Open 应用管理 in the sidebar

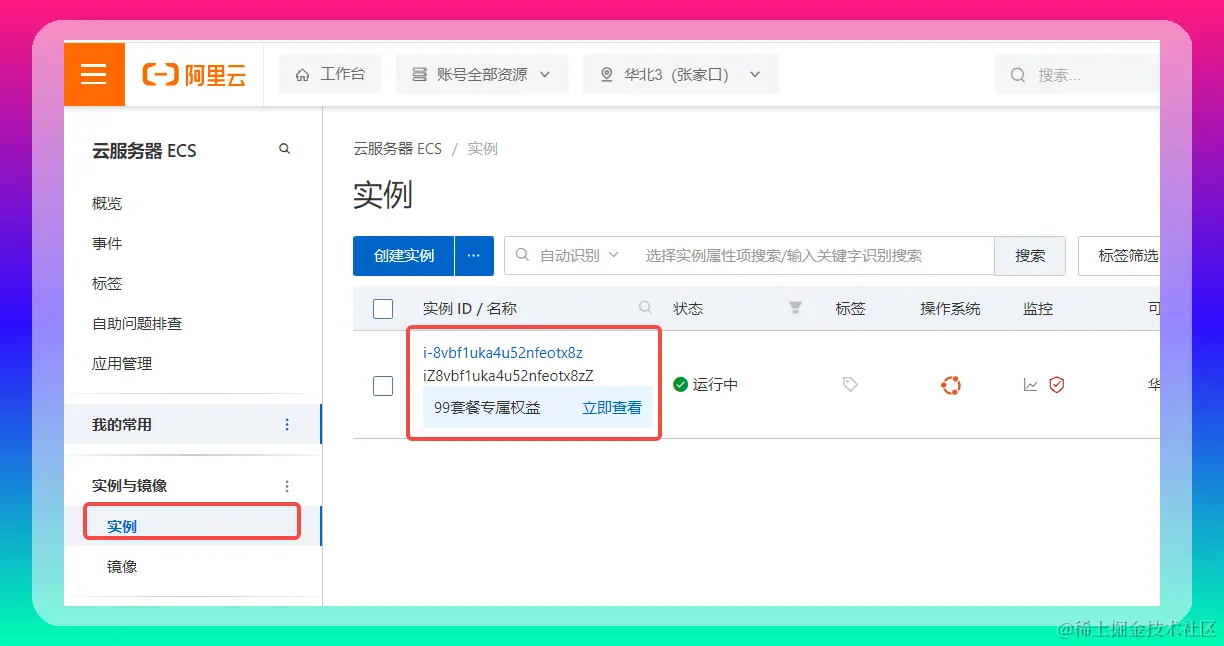click(122, 363)
